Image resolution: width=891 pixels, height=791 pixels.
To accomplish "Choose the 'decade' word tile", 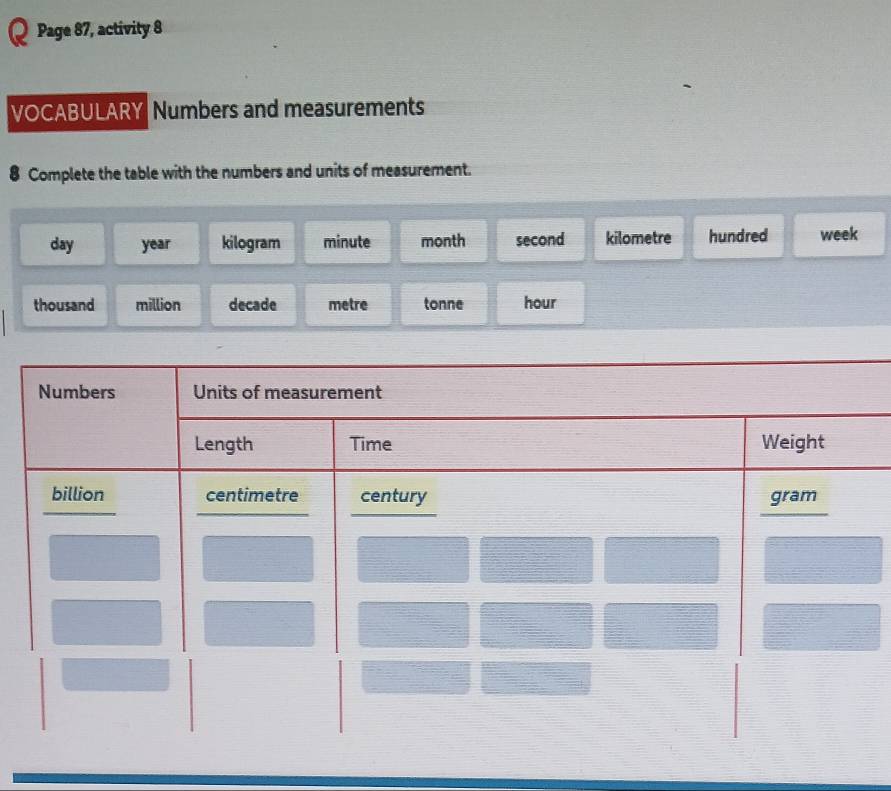I will click(x=253, y=305).
